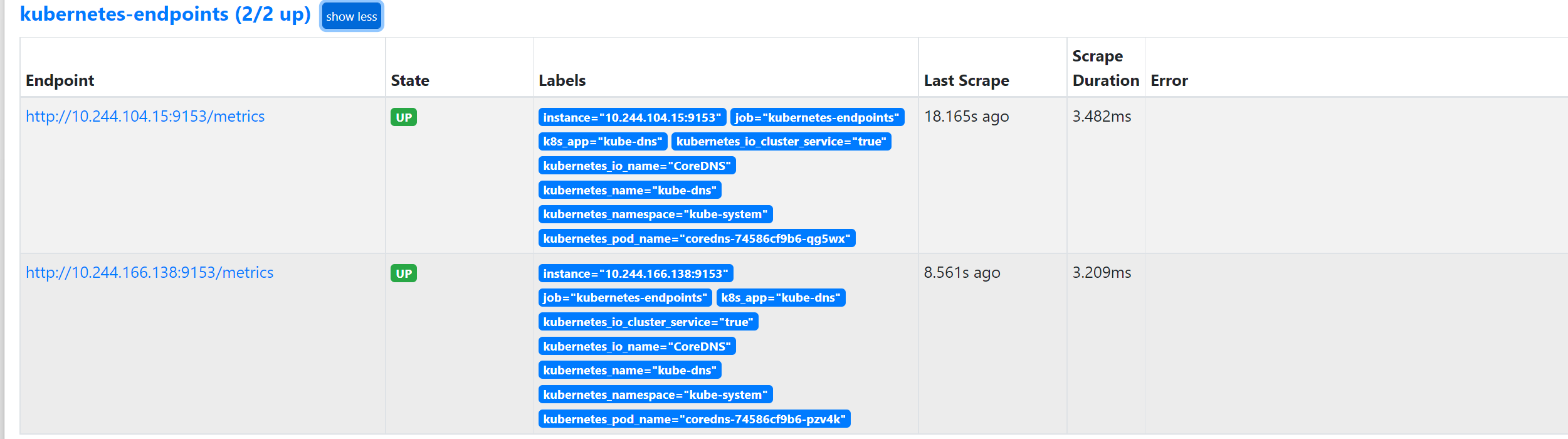Click the kubernetes_namespace="kube-system" label in the second row
The image size is (1568, 439).
coord(655,395)
